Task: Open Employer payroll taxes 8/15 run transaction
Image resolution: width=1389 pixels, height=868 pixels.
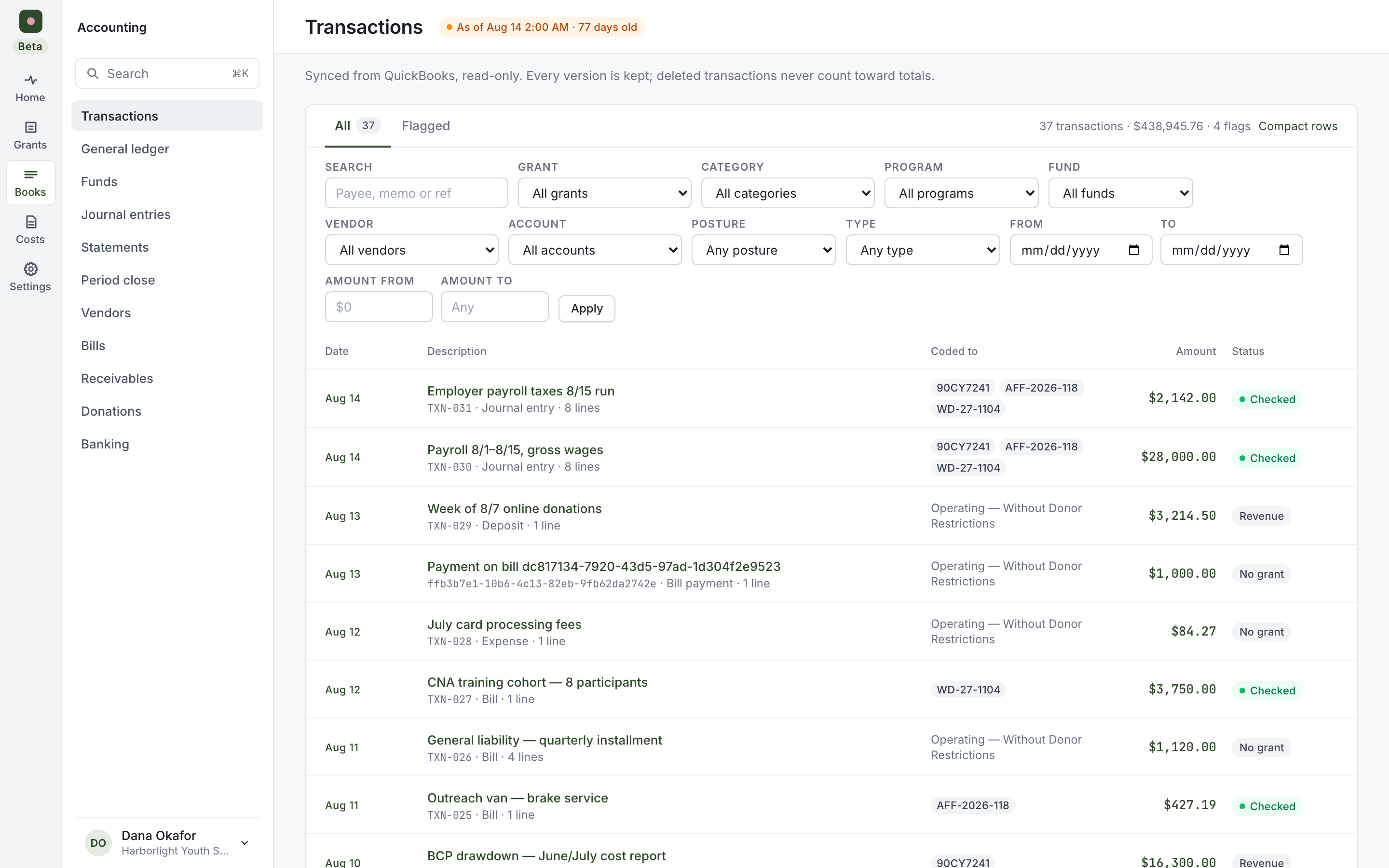Action: point(520,391)
